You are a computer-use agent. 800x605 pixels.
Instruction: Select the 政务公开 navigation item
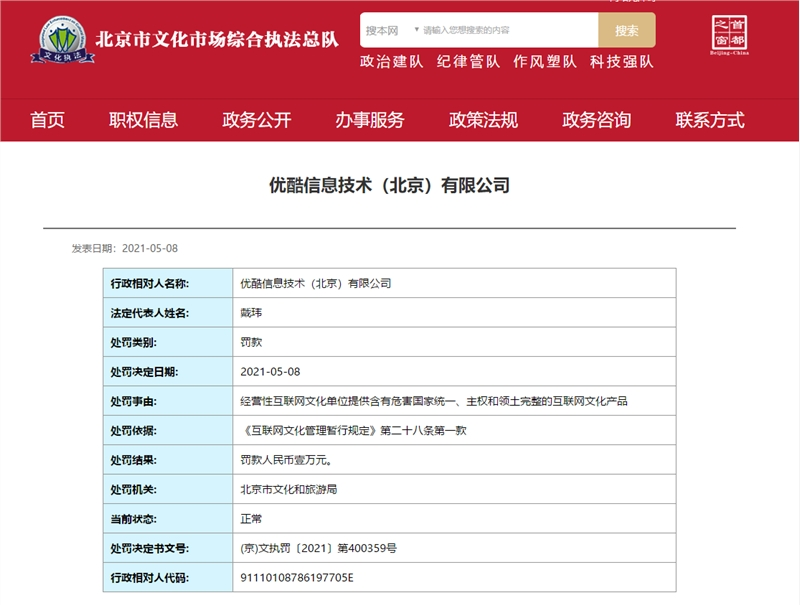point(256,120)
